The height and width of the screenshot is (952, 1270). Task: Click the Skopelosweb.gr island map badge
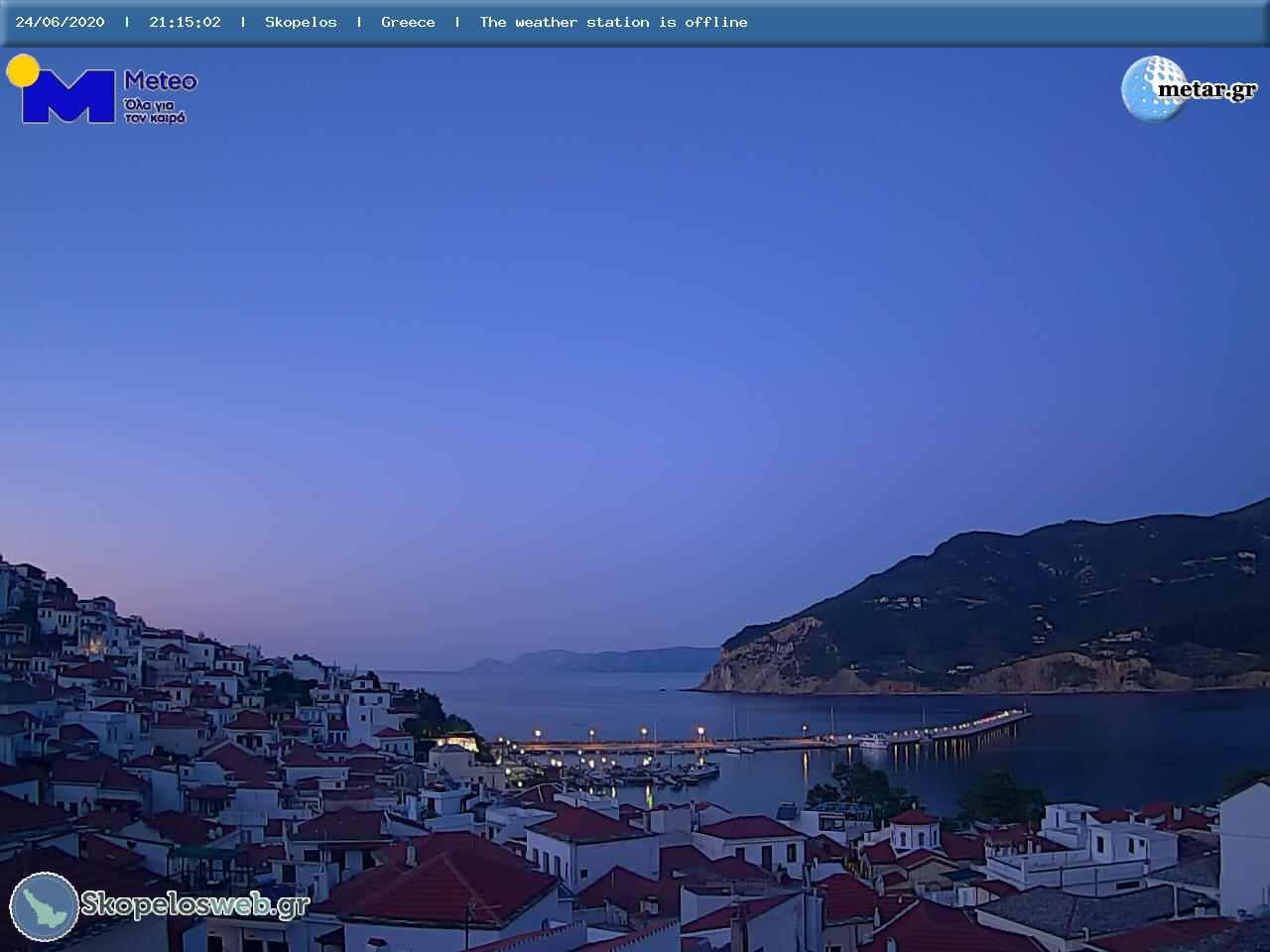(x=45, y=906)
